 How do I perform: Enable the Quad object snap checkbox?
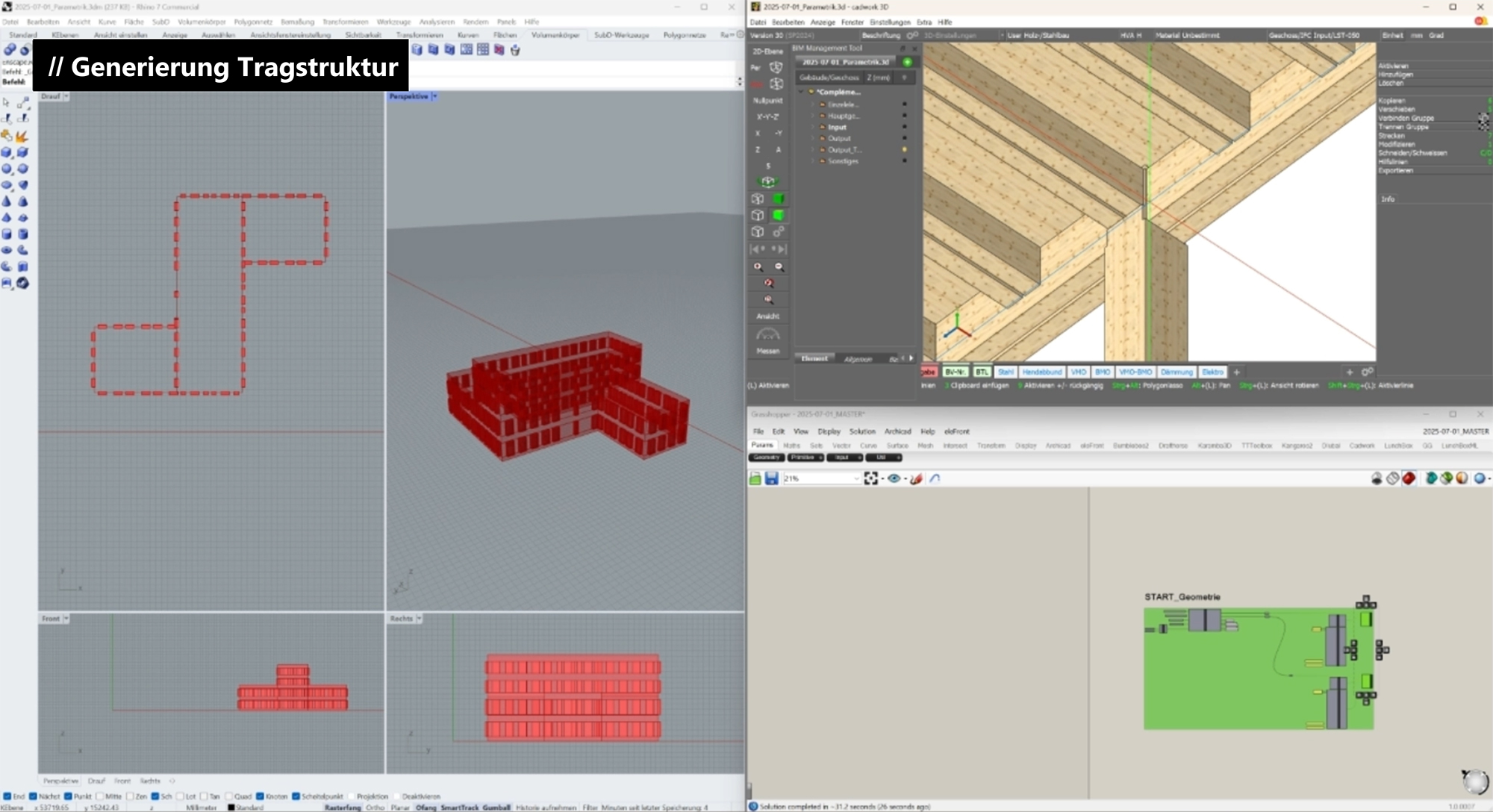point(229,796)
